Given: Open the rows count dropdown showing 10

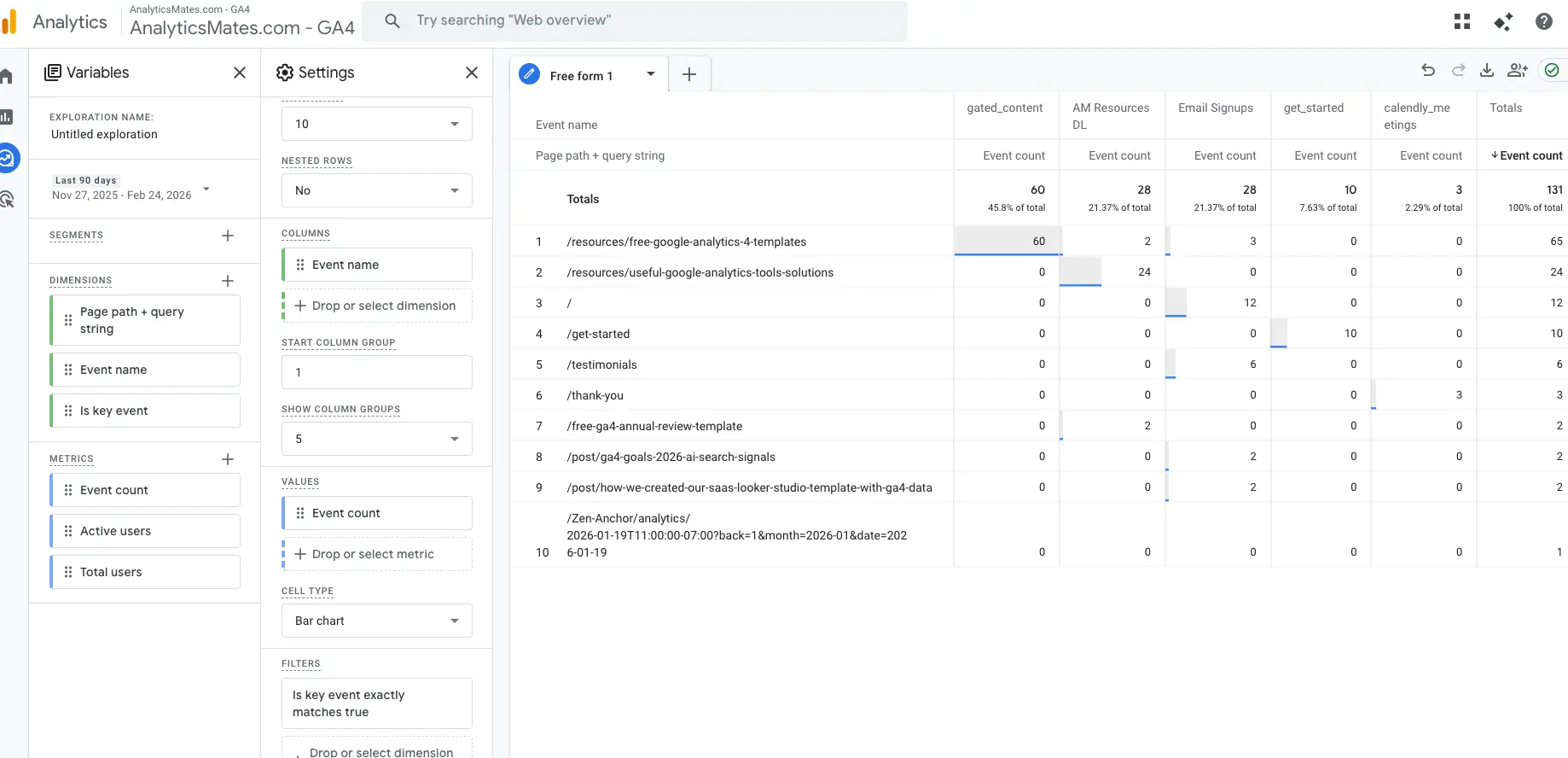Looking at the screenshot, I should [377, 124].
